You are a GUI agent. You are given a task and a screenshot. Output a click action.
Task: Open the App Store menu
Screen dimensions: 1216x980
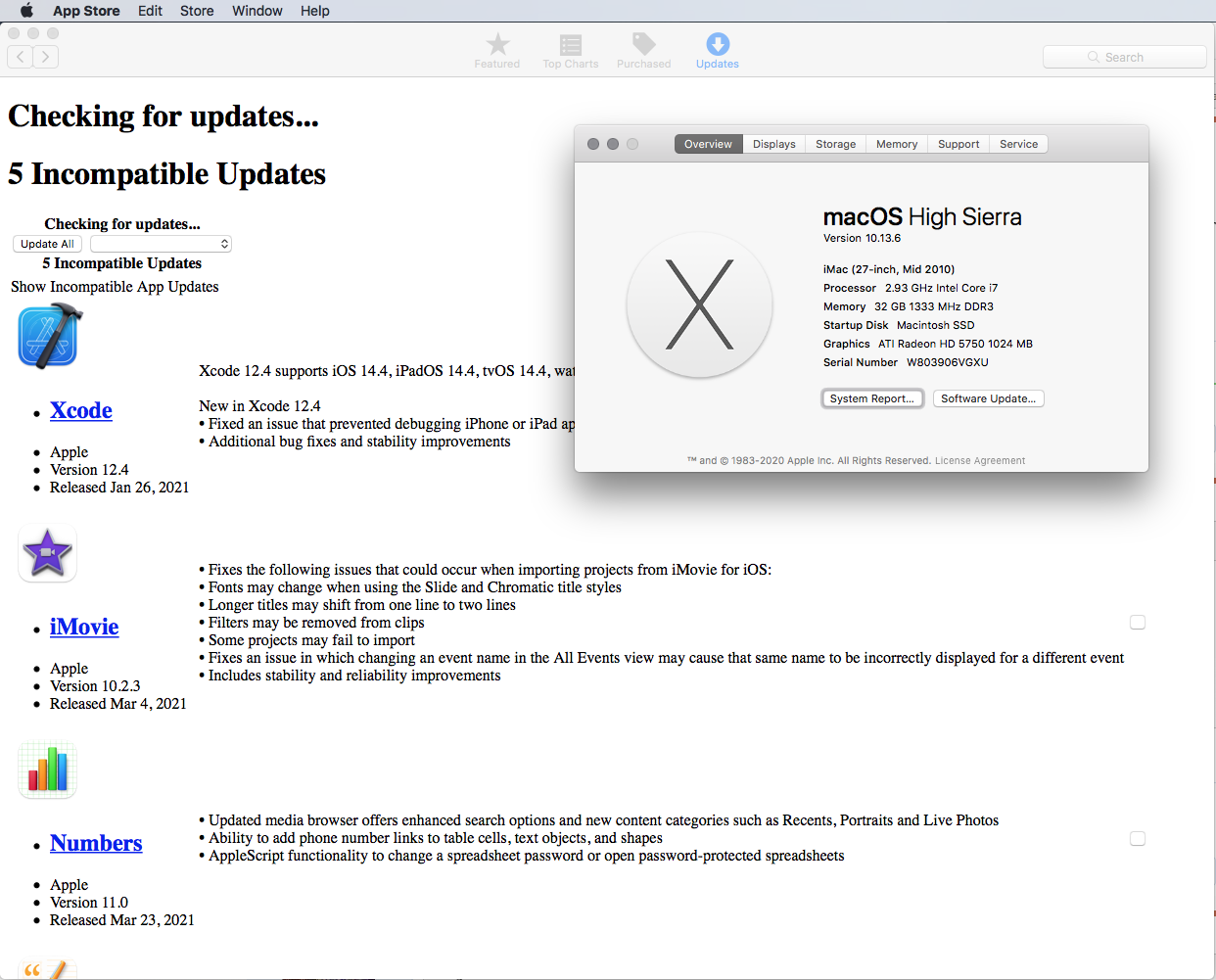click(86, 11)
